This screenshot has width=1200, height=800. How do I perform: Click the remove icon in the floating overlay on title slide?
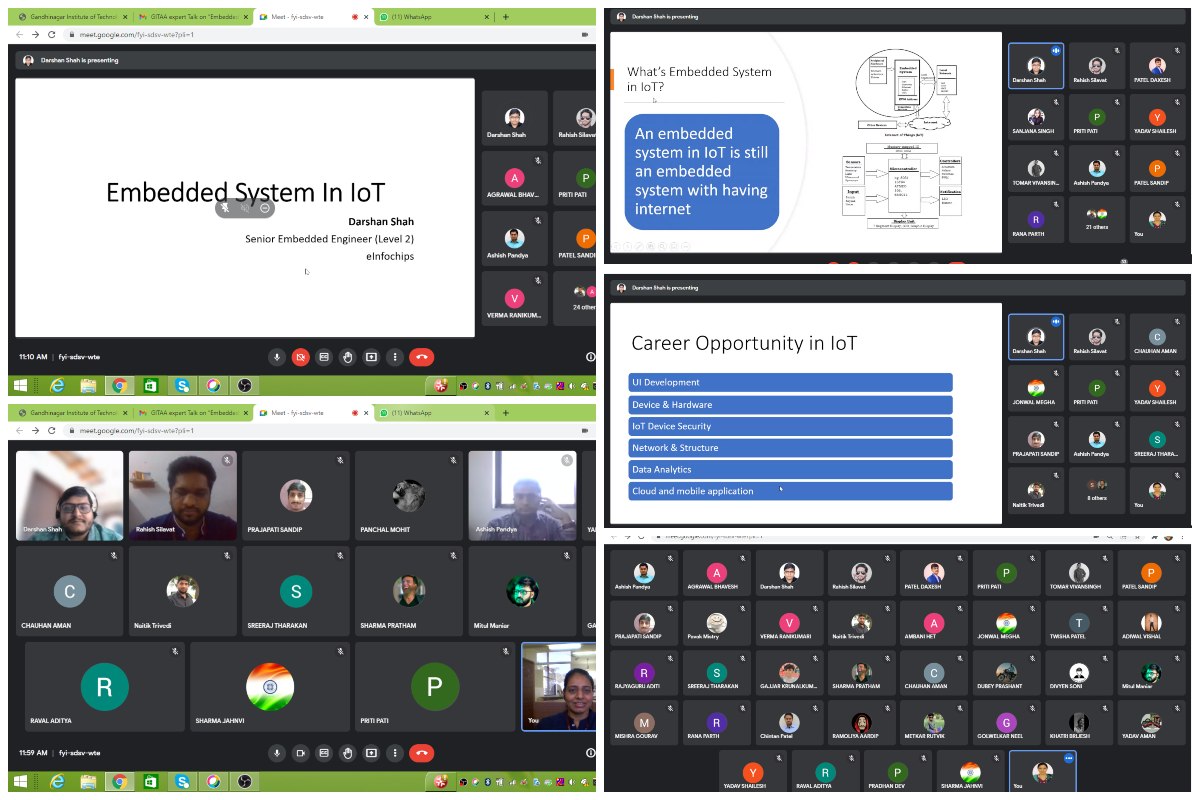pyautogui.click(x=265, y=208)
